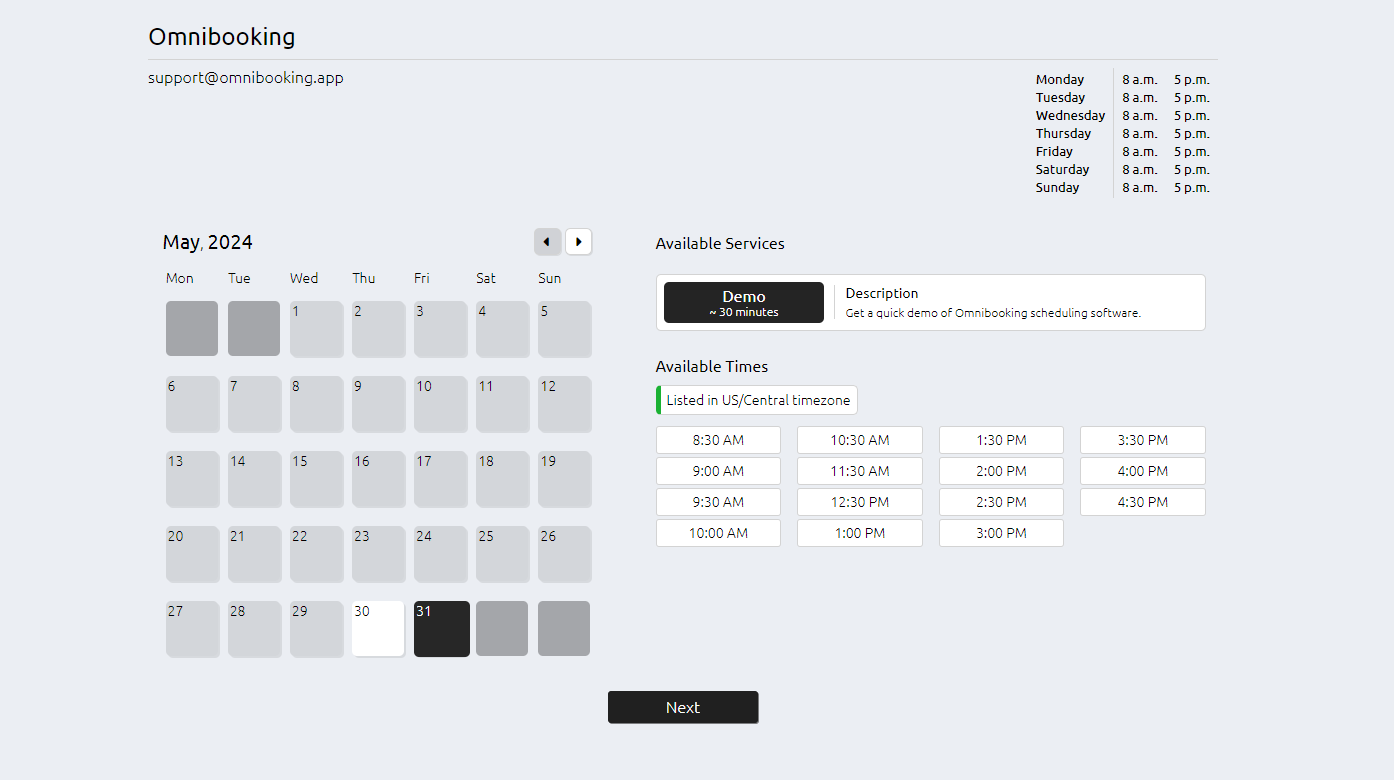Open May 27 on the calendar

click(192, 629)
